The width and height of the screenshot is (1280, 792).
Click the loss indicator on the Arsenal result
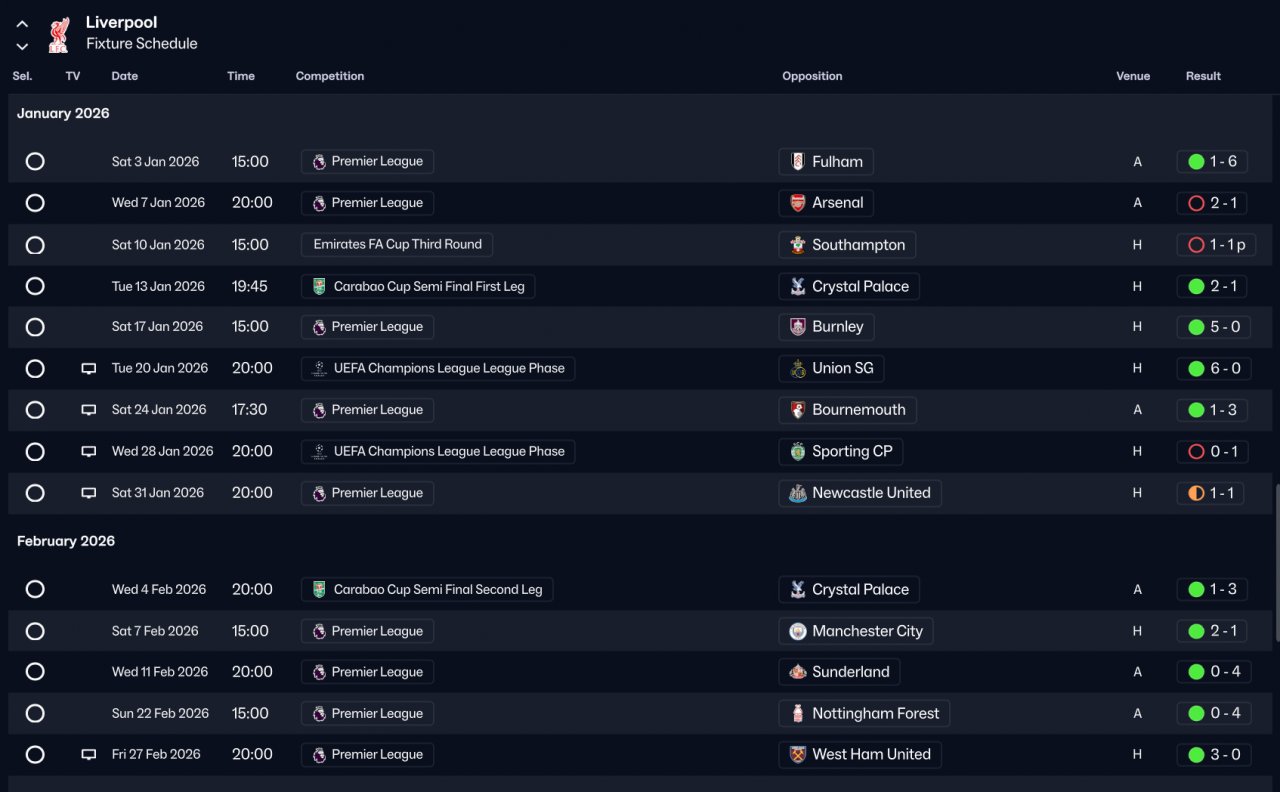[1196, 203]
